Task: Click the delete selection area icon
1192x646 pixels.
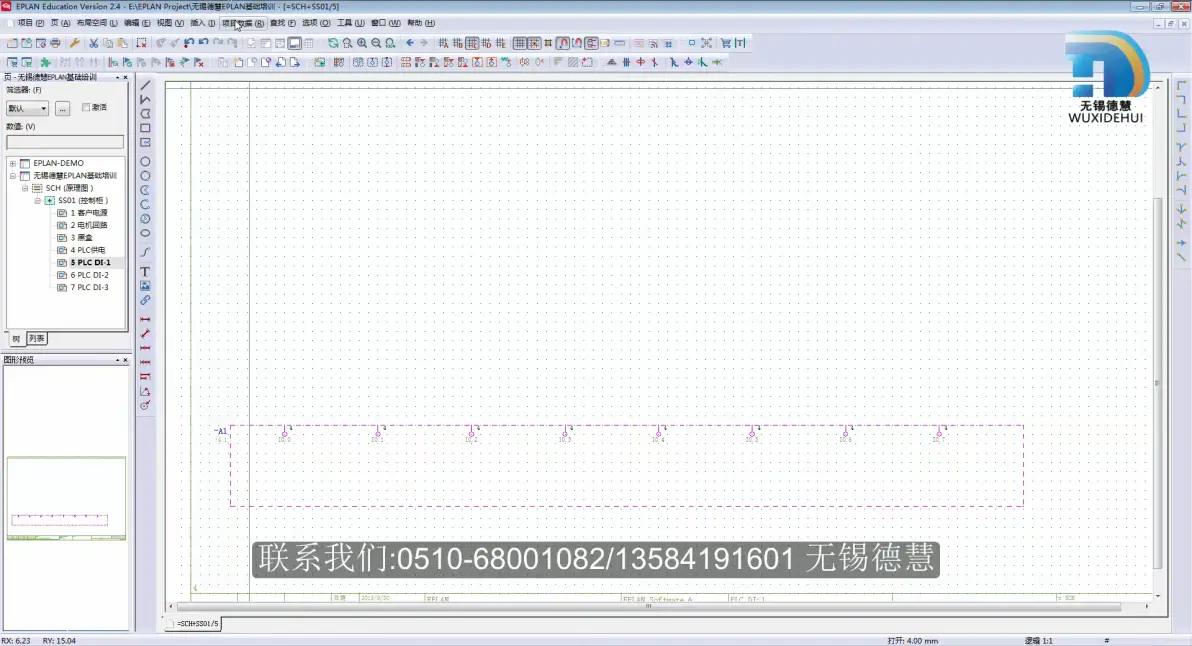Action: point(141,43)
